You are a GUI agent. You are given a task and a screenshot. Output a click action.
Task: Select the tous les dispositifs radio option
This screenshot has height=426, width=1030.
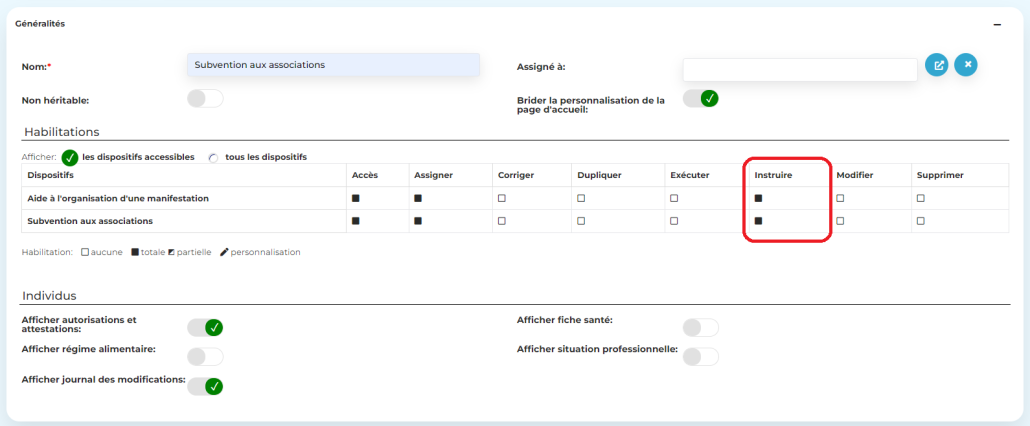[x=213, y=158]
